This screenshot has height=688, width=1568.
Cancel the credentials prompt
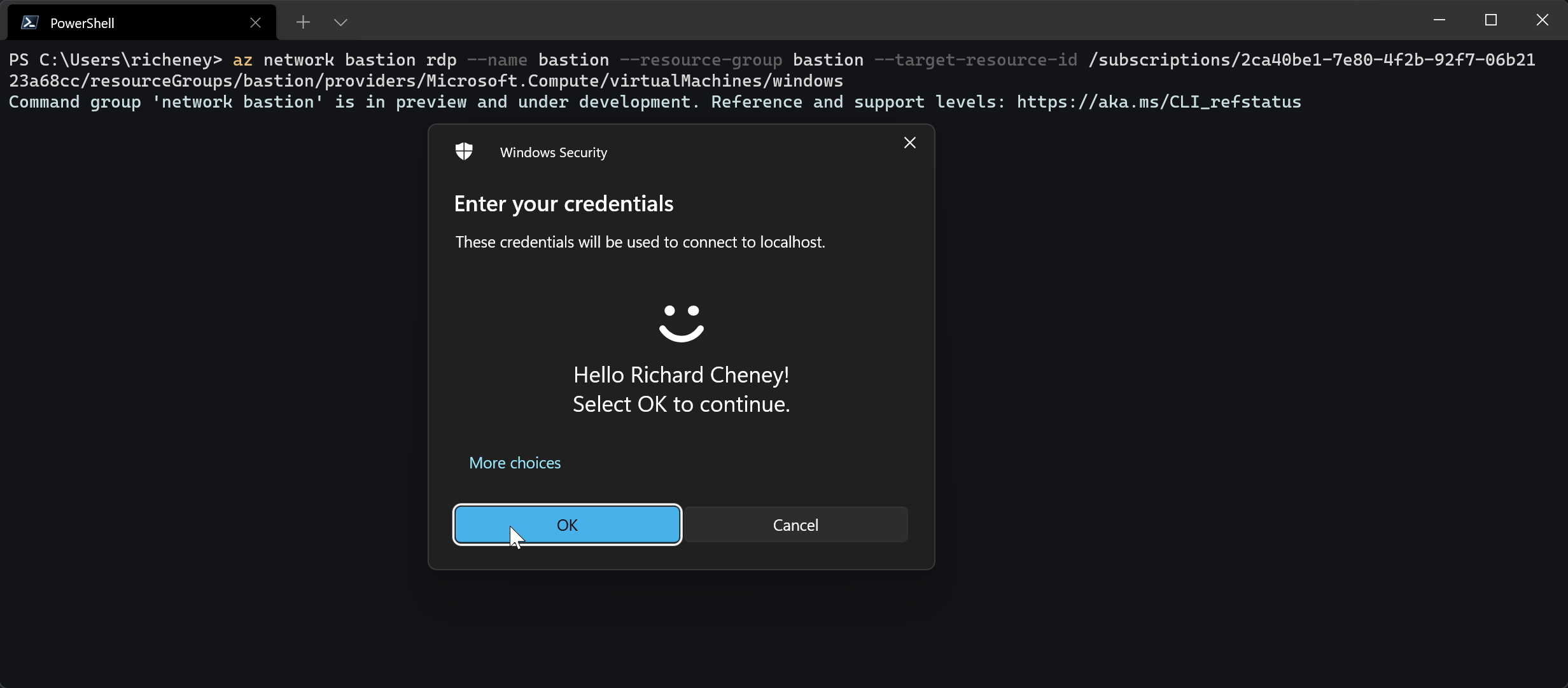[x=795, y=525]
